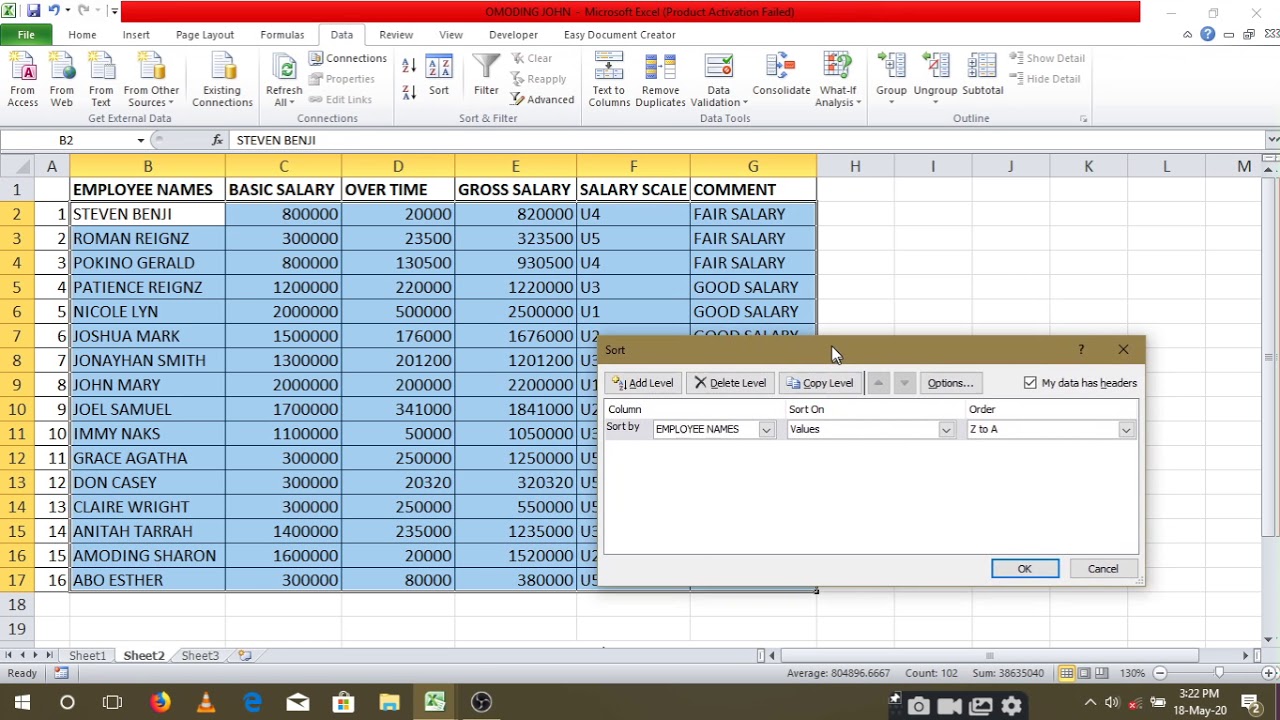
Task: Open the Sort dialog ribbon button
Action: tap(439, 76)
